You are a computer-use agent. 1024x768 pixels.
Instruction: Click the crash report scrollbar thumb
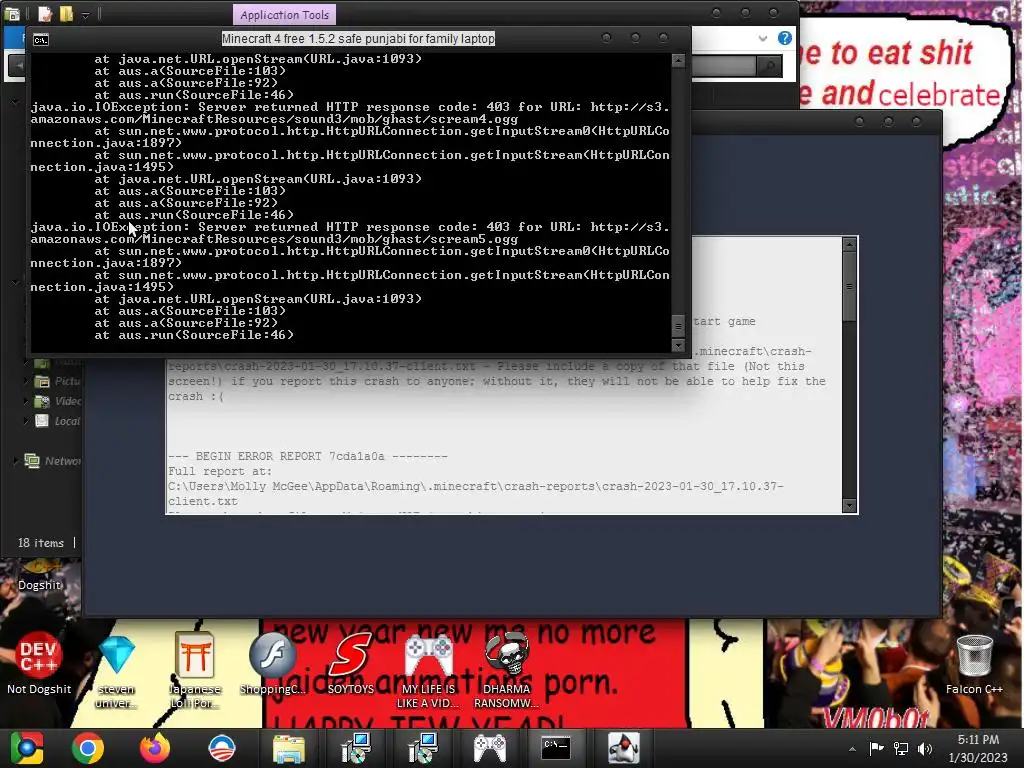coord(849,286)
